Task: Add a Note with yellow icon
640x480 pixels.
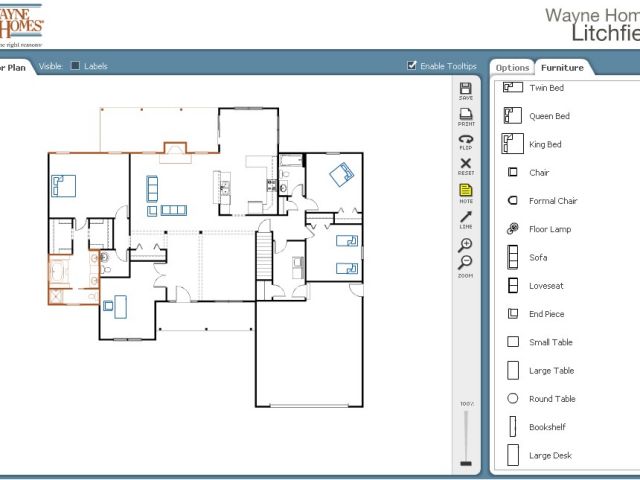Action: tap(466, 190)
